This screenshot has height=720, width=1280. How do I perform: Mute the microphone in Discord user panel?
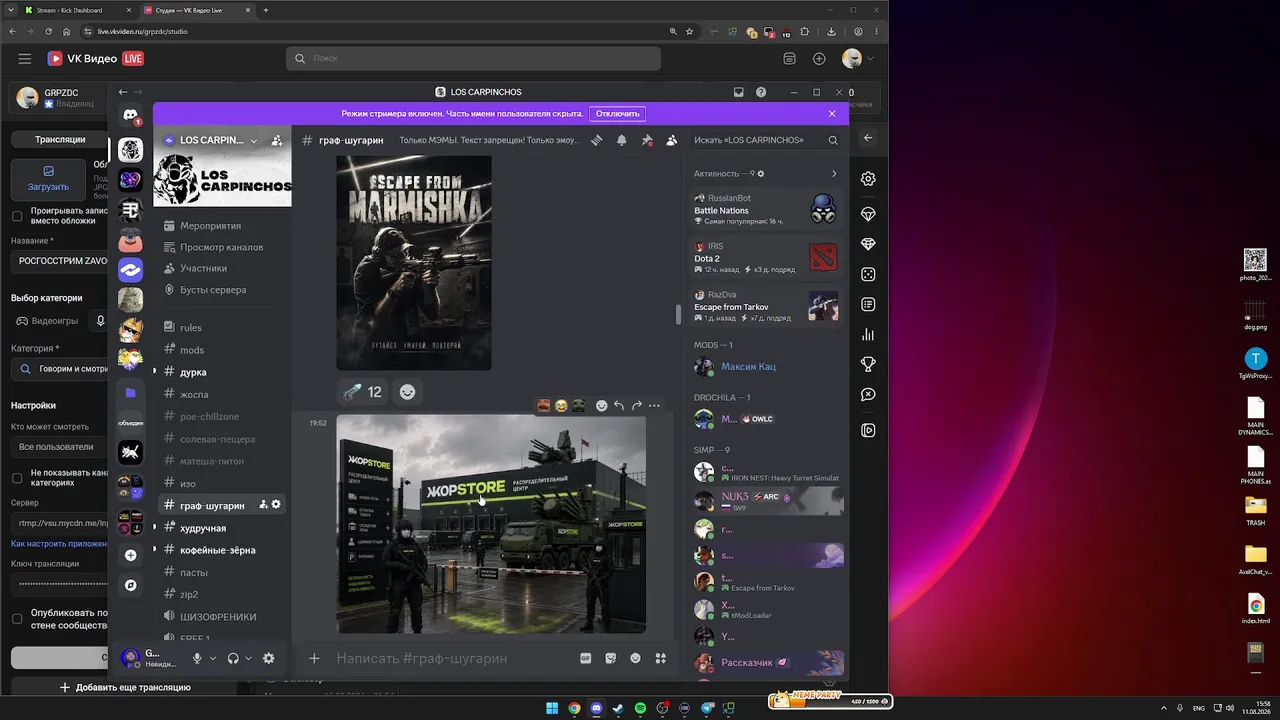click(x=198, y=658)
